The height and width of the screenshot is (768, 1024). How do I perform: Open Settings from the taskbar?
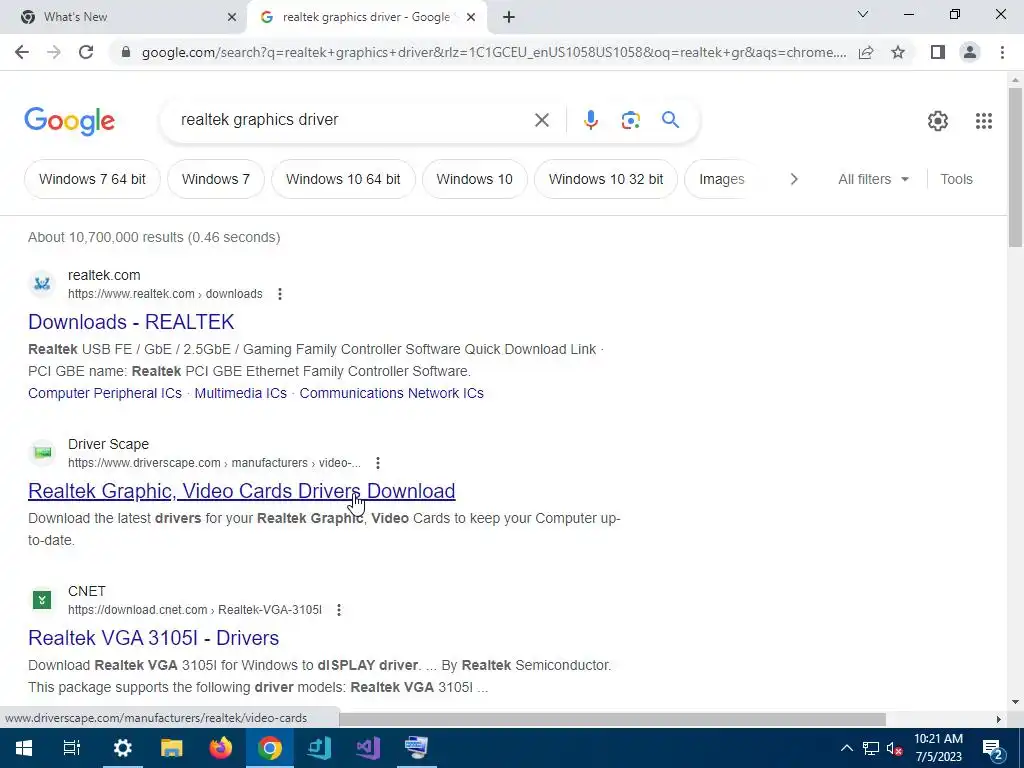[x=123, y=748]
